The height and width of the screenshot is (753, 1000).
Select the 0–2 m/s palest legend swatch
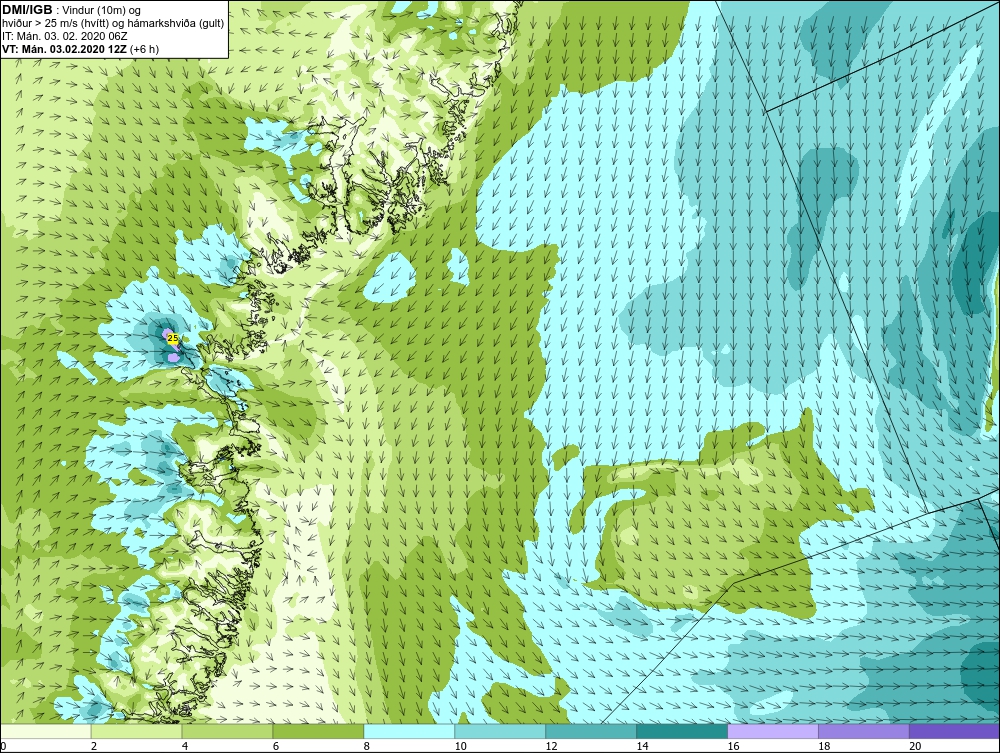click(x=46, y=731)
